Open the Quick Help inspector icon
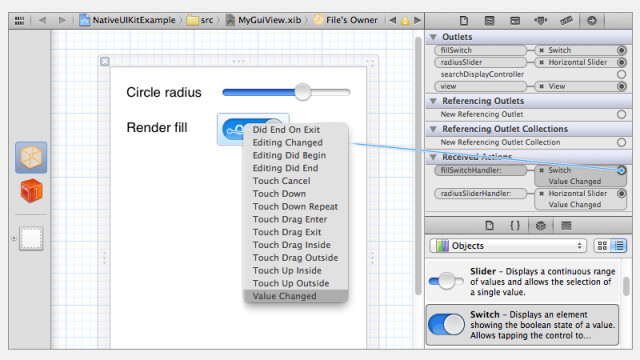 pos(489,20)
